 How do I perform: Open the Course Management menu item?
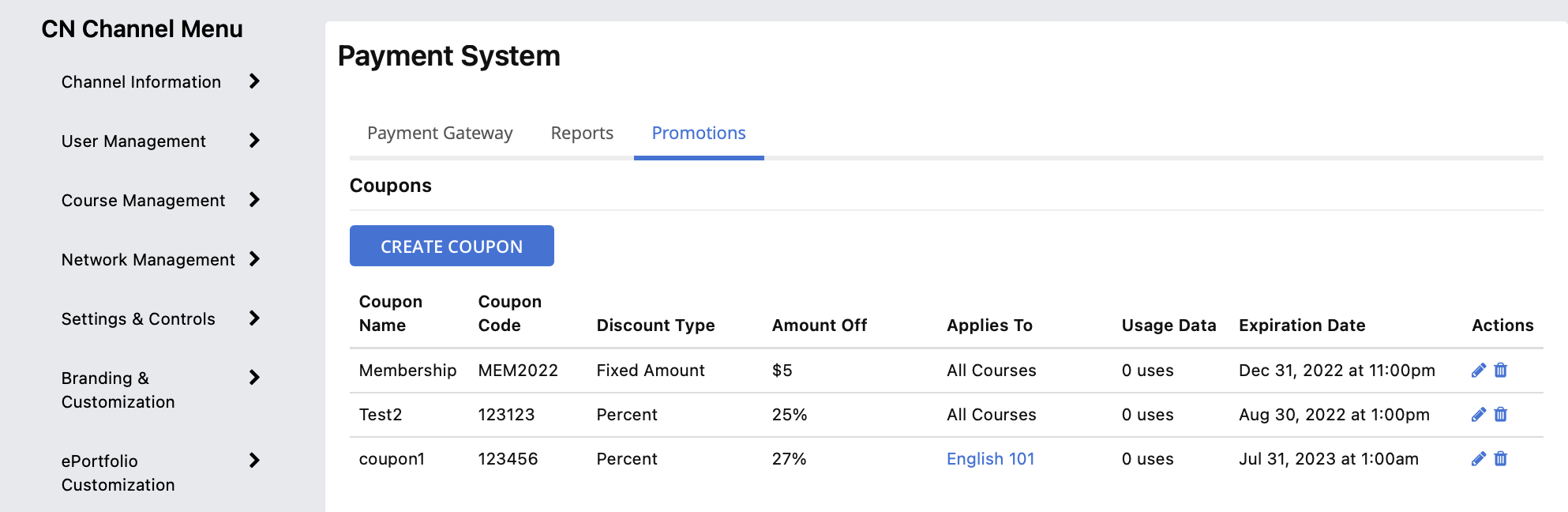pos(143,201)
